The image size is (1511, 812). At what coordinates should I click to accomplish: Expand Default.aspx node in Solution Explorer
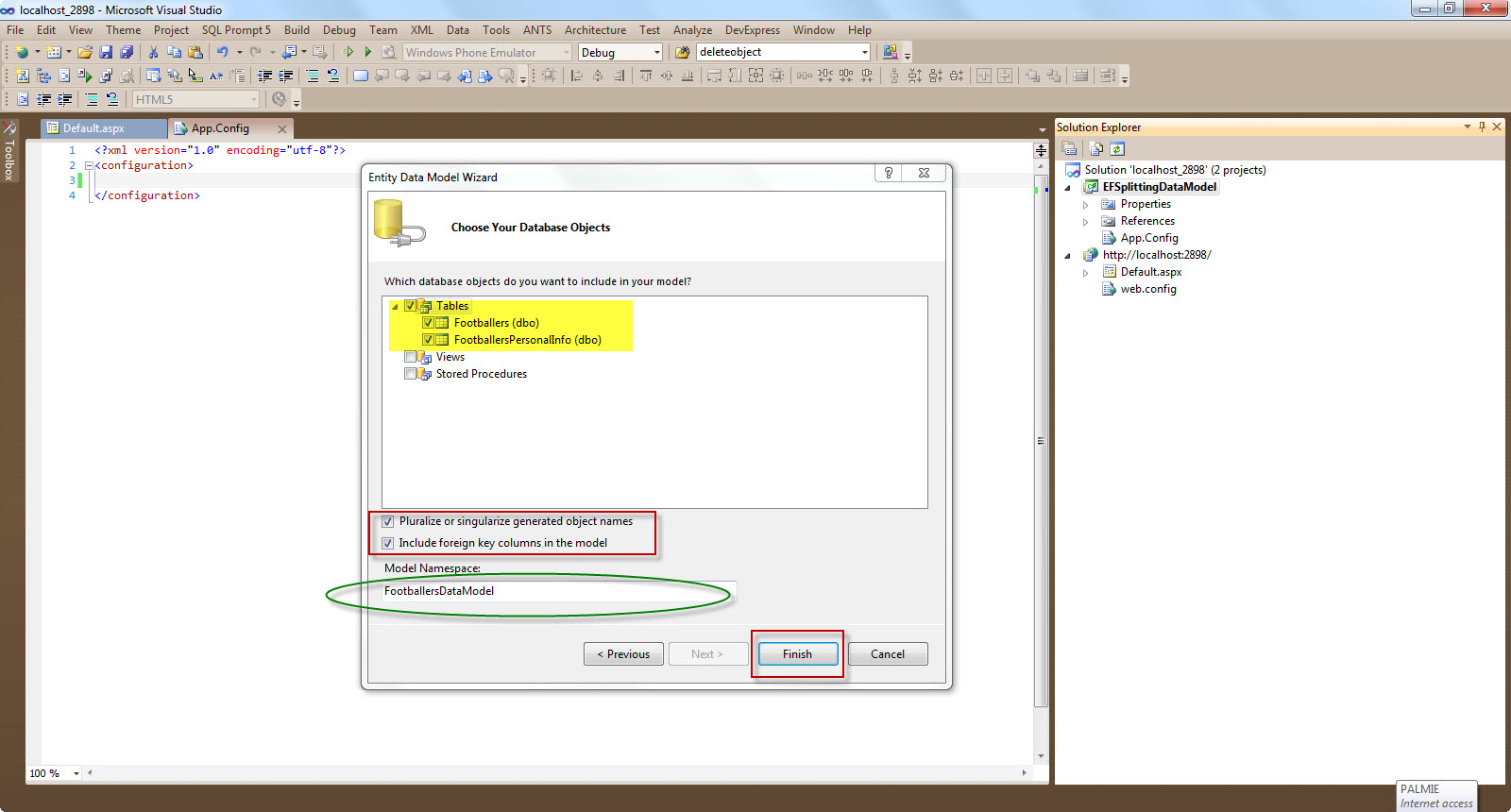click(x=1085, y=273)
